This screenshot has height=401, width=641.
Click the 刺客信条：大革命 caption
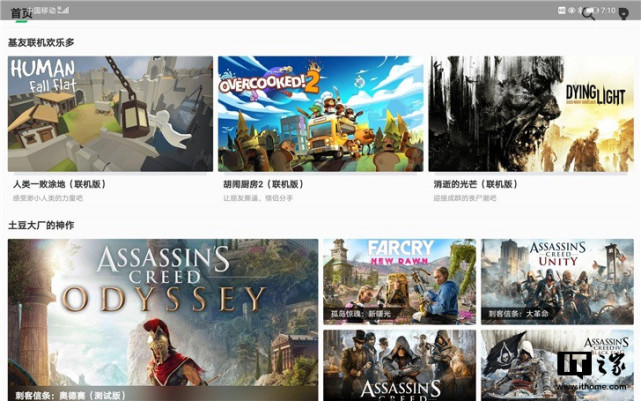[x=518, y=314]
